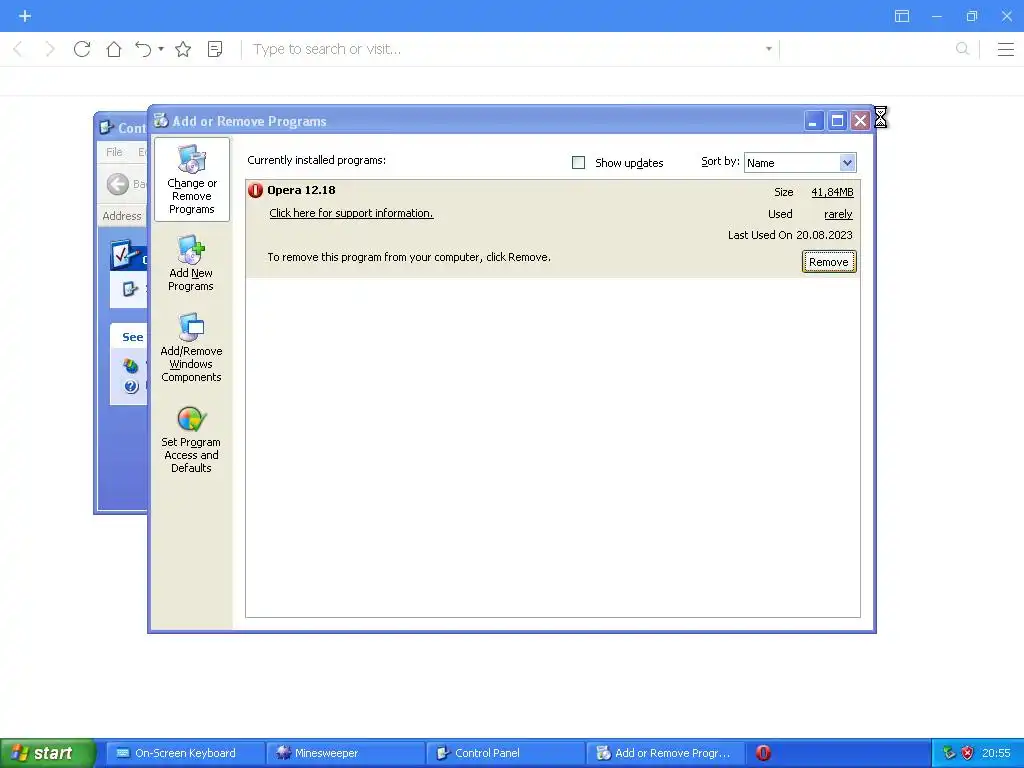This screenshot has height=768, width=1024.
Task: Go back in the browser toolbar
Action: click(18, 49)
